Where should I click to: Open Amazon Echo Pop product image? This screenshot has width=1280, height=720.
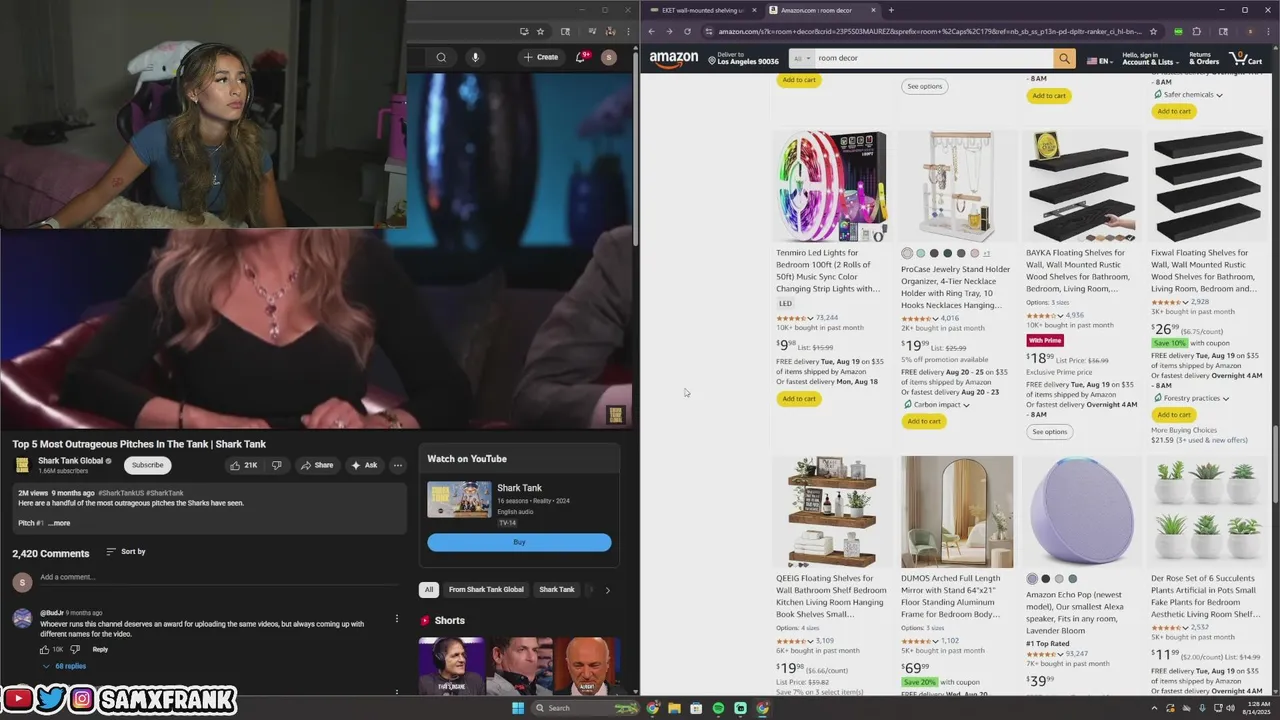[x=1081, y=512]
